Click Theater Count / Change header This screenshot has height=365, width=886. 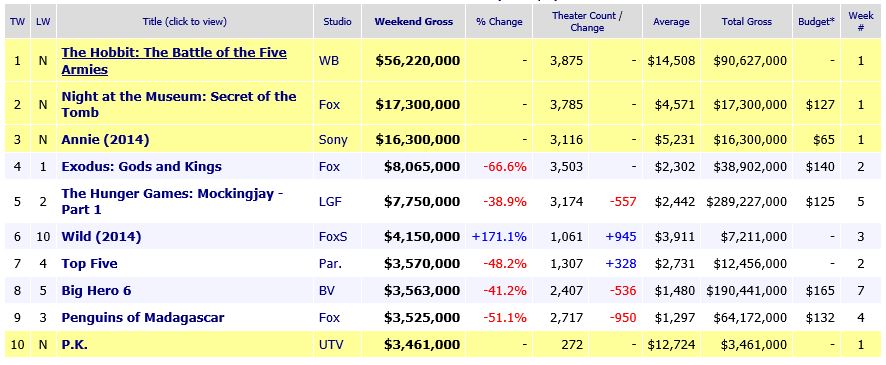pos(587,21)
